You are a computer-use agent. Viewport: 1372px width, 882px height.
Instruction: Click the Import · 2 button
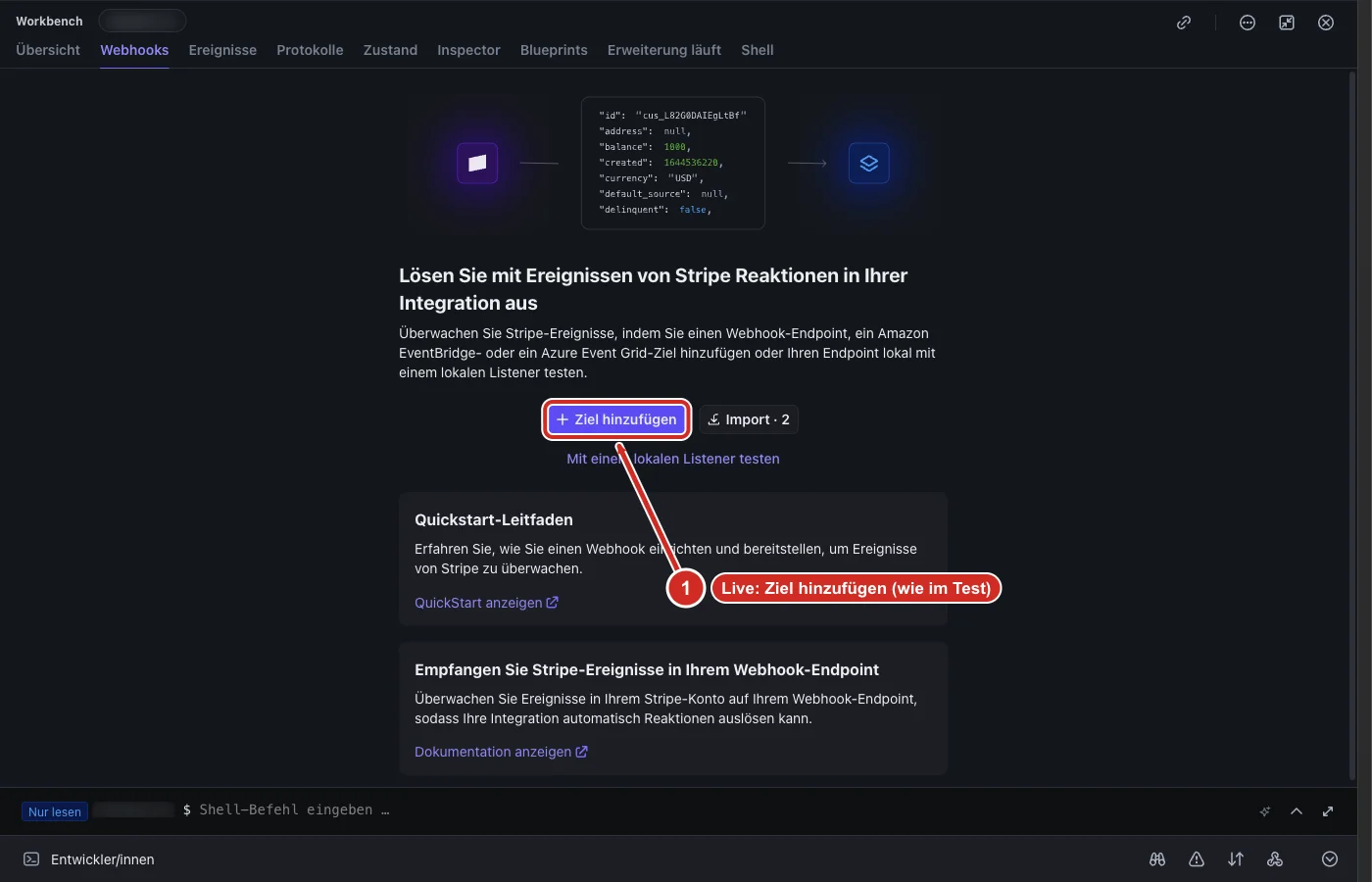pyautogui.click(x=749, y=419)
